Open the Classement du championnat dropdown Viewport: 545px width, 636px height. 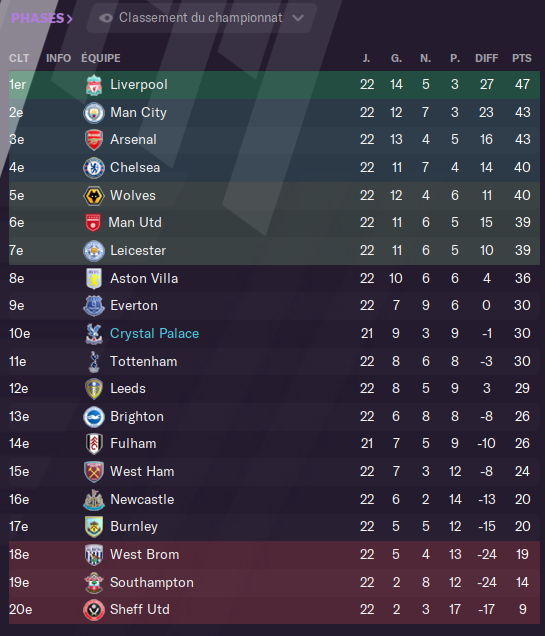coord(201,18)
